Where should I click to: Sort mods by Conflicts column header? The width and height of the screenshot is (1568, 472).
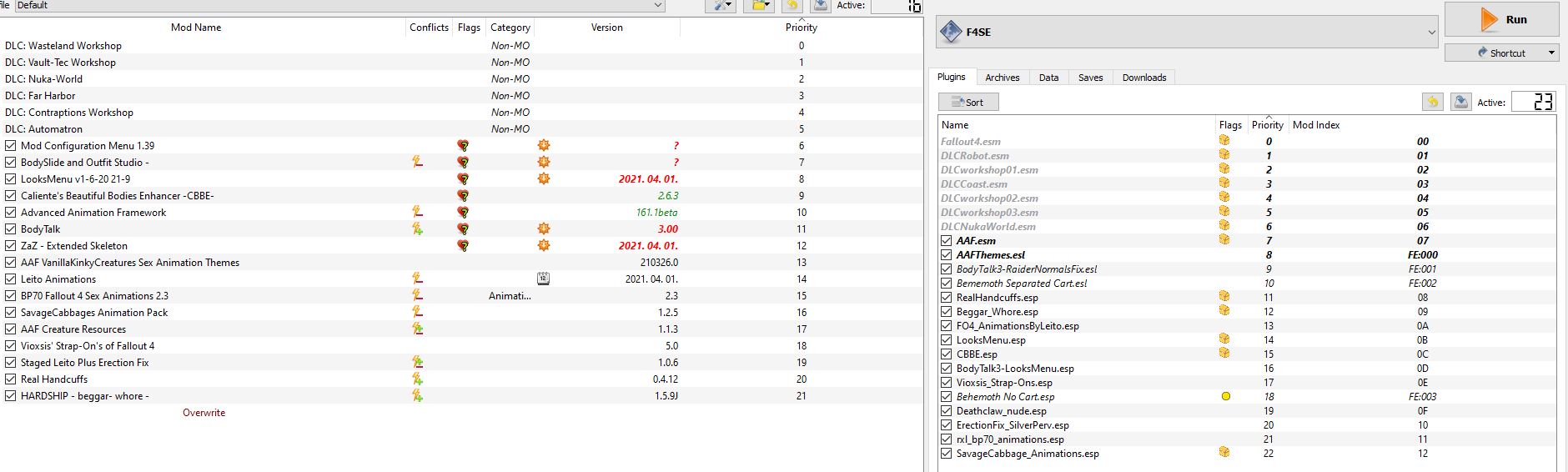(x=429, y=28)
